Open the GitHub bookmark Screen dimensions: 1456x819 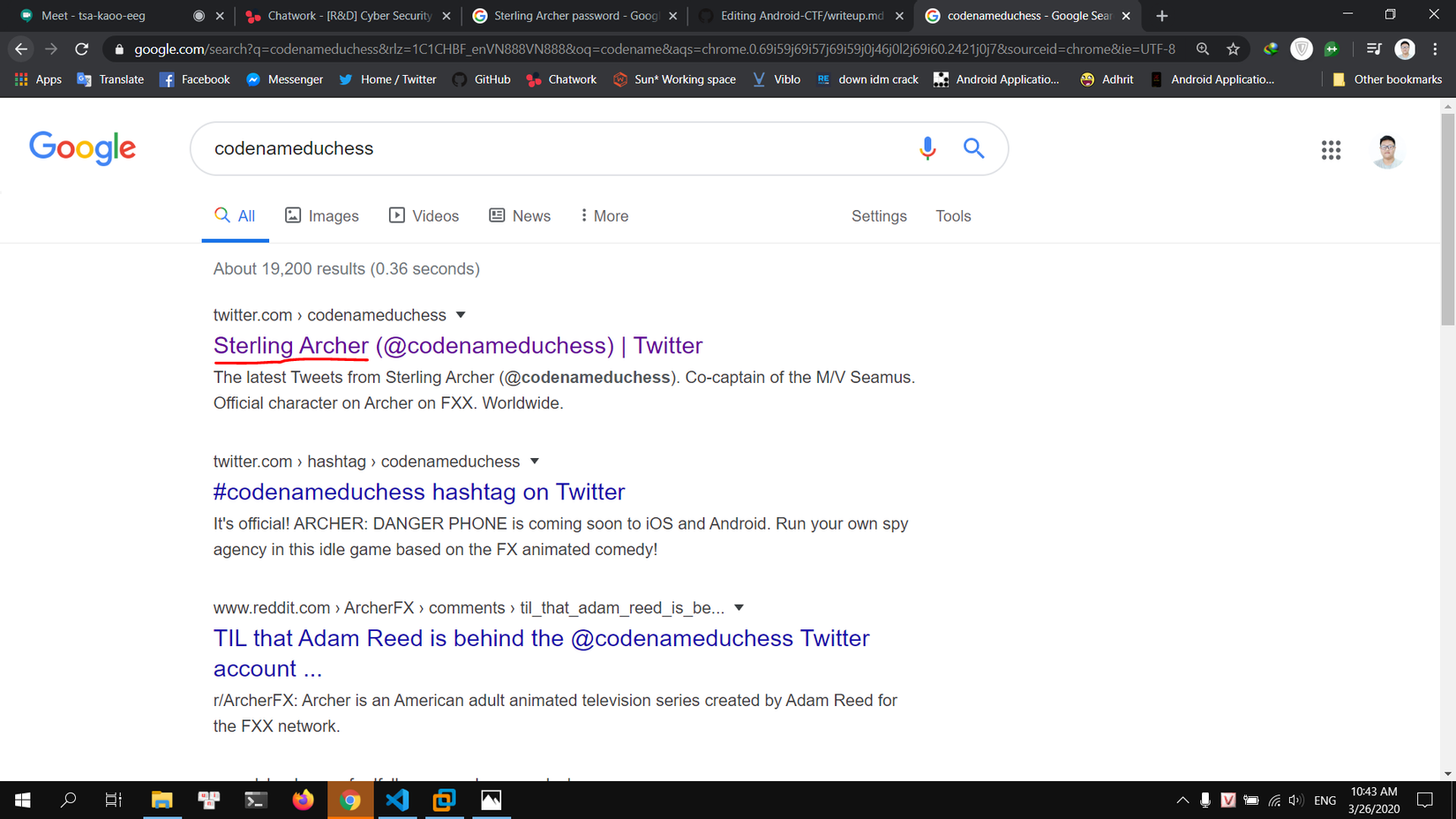482,79
